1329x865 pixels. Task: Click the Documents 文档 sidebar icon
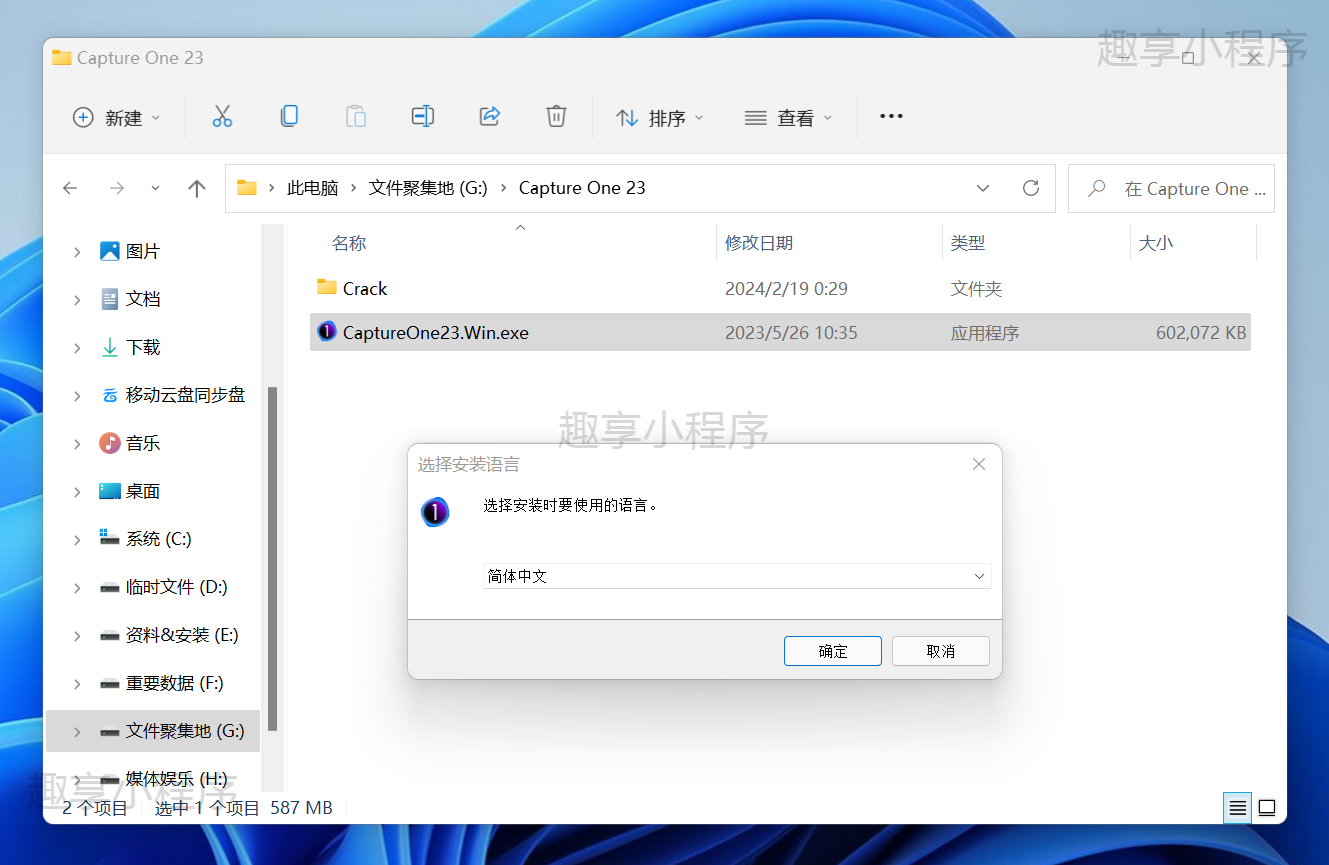point(110,299)
